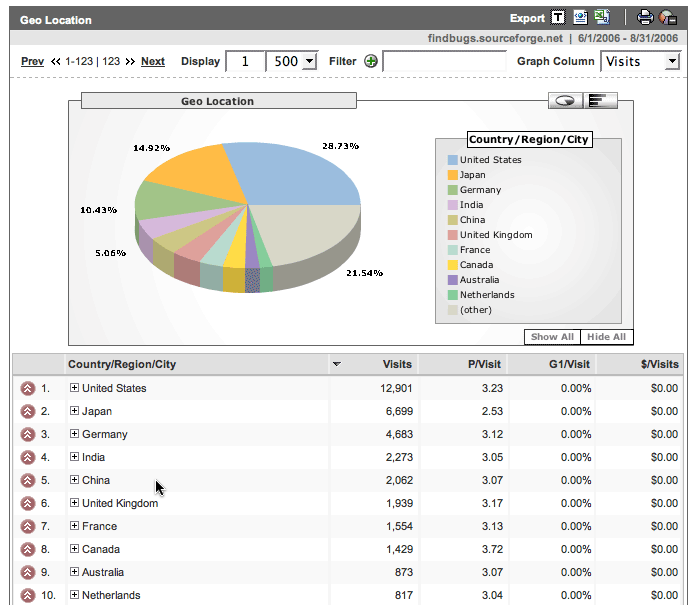Go to Next page link

tap(153, 61)
